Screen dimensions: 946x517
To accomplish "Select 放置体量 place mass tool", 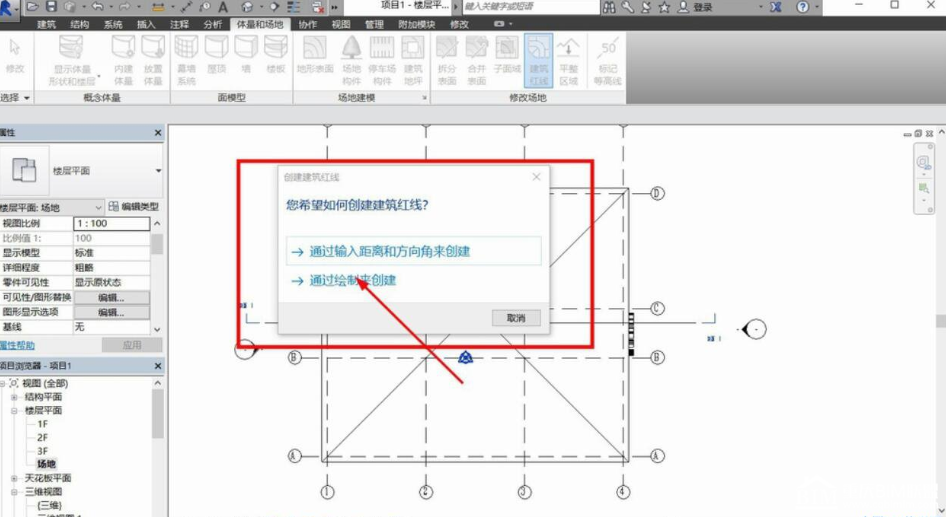I will click(x=153, y=60).
